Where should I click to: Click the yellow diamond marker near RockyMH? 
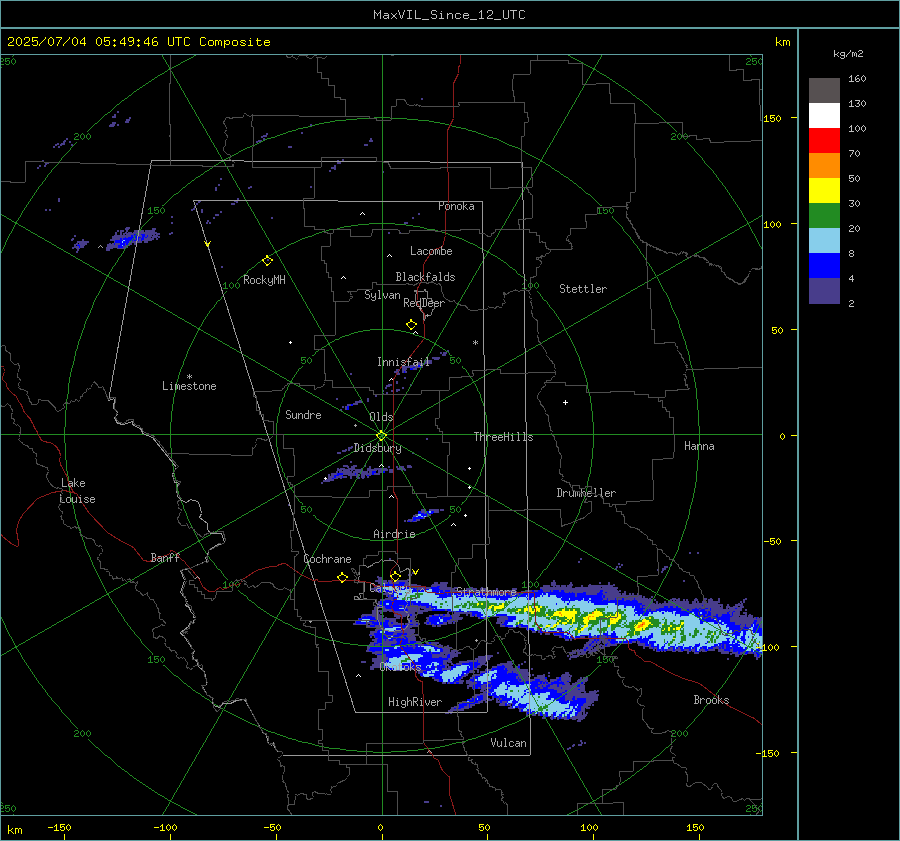pyautogui.click(x=267, y=261)
